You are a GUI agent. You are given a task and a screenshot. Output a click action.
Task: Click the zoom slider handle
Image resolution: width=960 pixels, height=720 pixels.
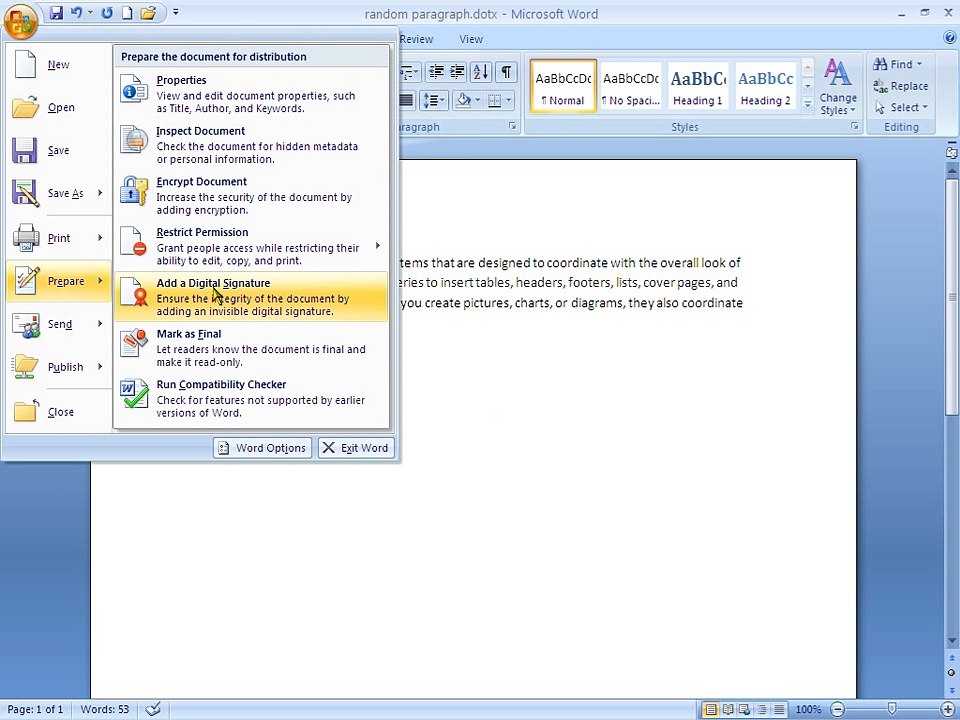[x=892, y=709]
